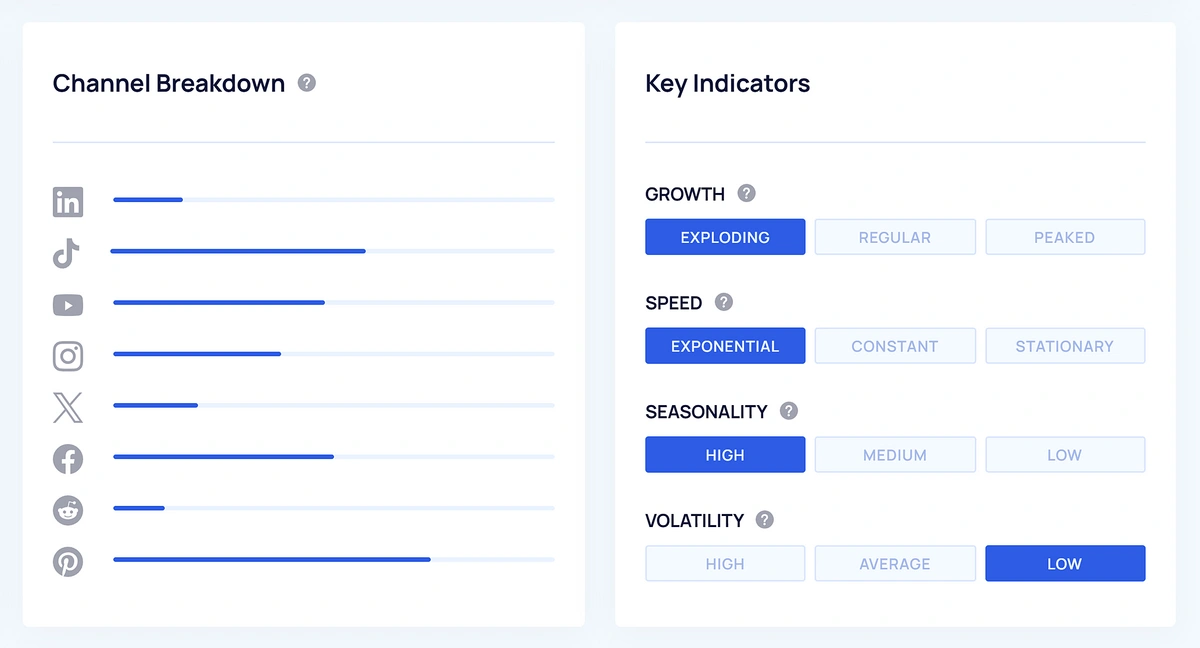
Task: Click the help icon next to SPEED
Action: click(x=724, y=302)
